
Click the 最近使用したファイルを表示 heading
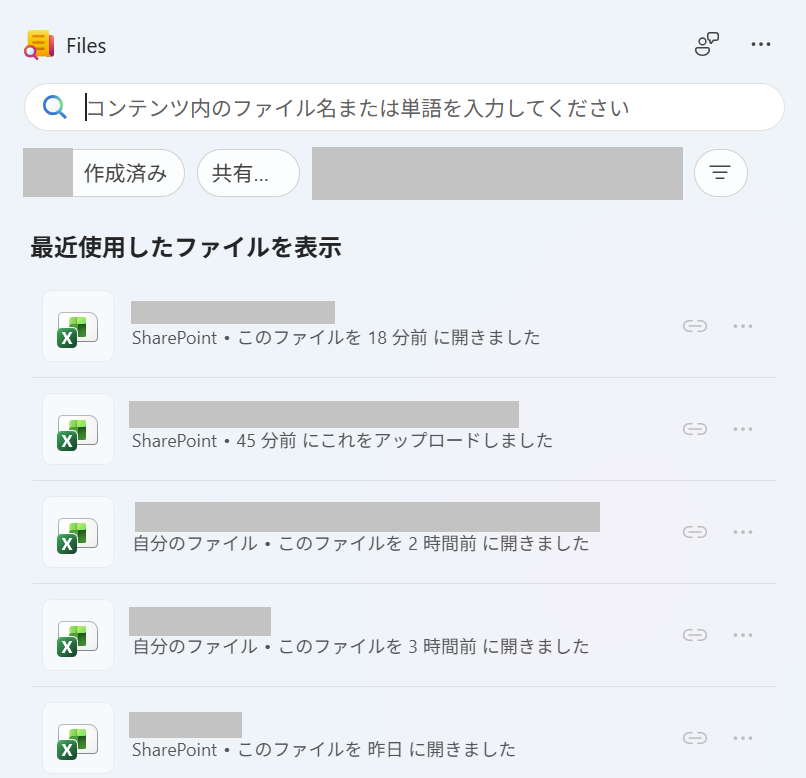[x=185, y=246]
